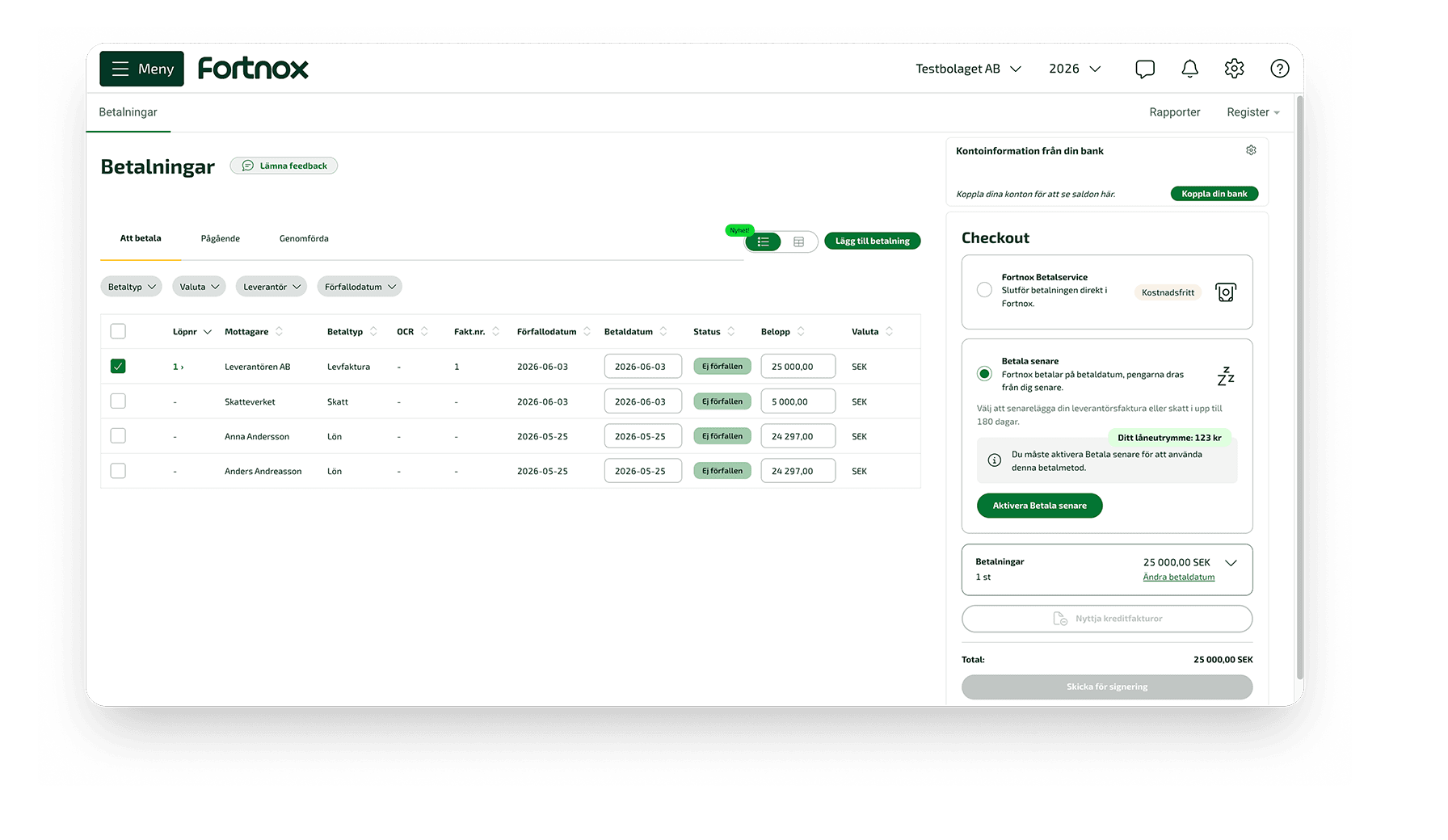Image resolution: width=1448 pixels, height=840 pixels.
Task: Switch to Genomförda tab
Action: click(304, 238)
